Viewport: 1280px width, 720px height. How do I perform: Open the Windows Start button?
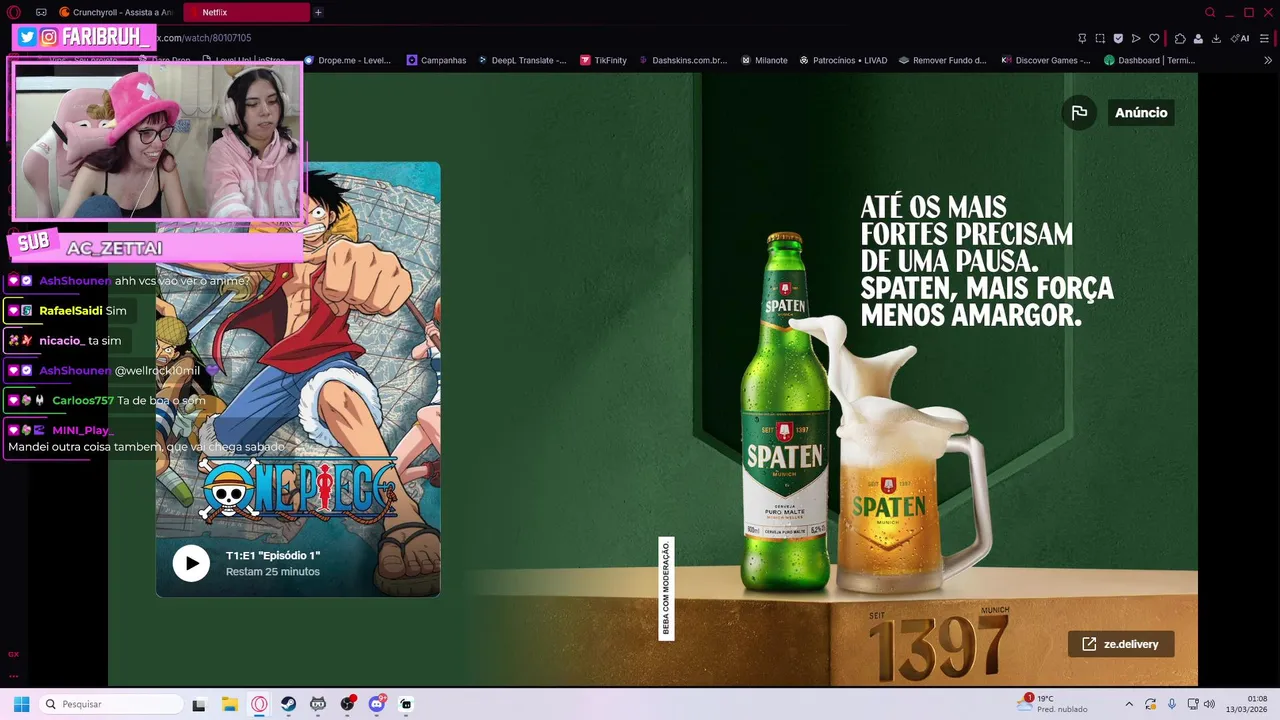pos(21,704)
